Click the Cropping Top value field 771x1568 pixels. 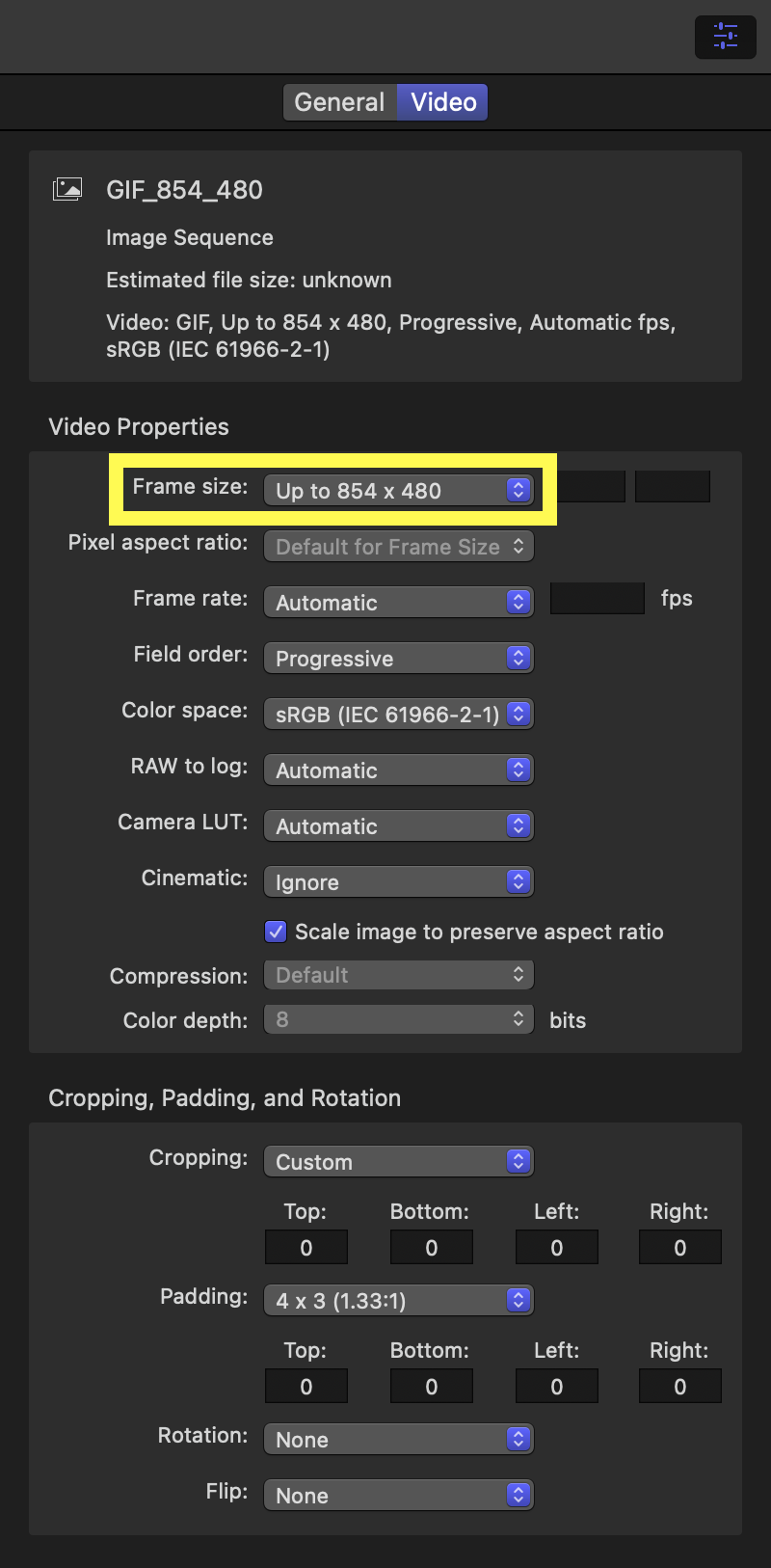(306, 1247)
